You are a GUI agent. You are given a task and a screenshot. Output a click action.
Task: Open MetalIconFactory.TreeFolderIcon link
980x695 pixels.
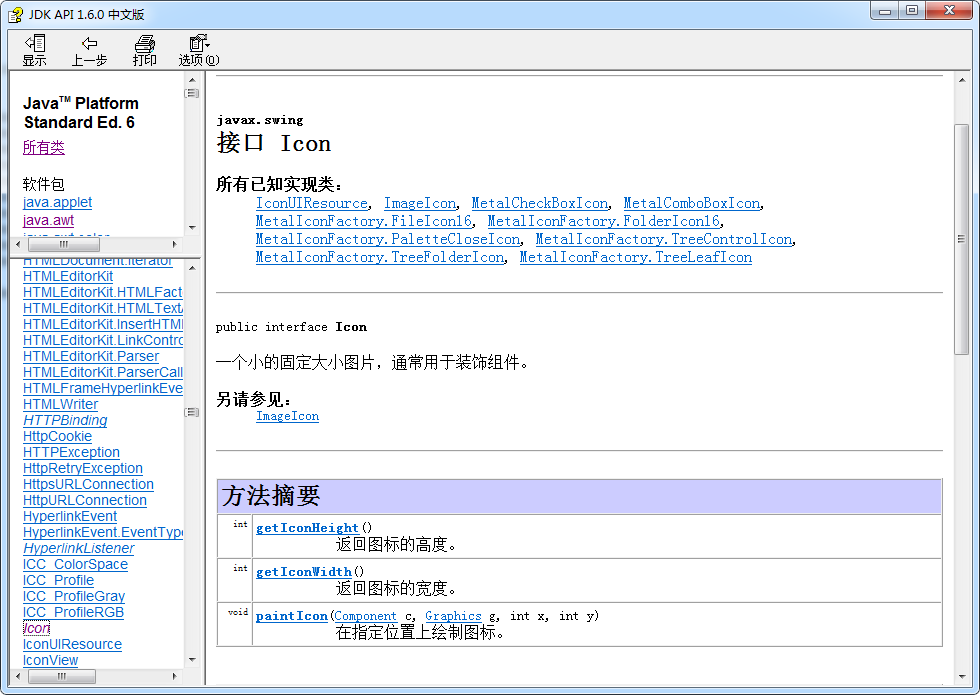tap(380, 258)
